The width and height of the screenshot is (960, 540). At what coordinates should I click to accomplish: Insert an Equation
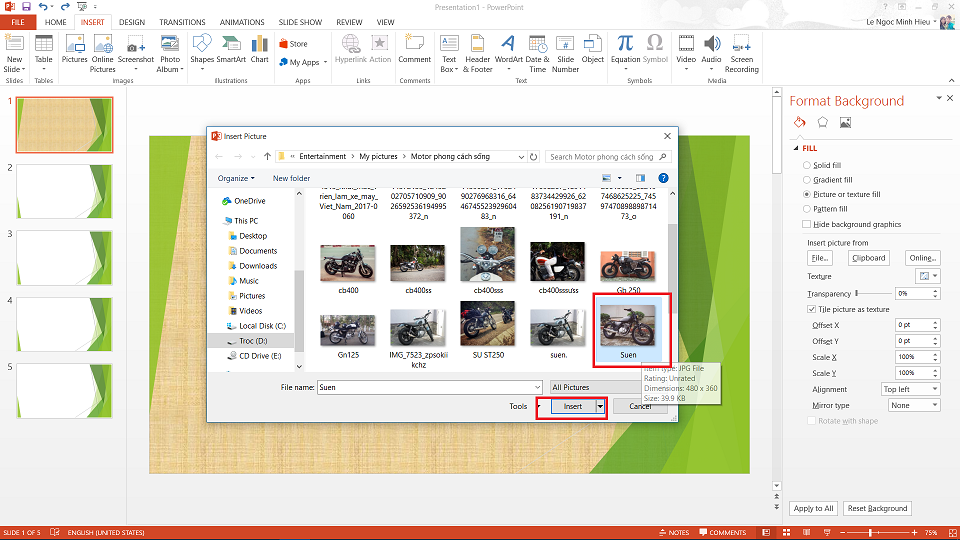pyautogui.click(x=625, y=53)
